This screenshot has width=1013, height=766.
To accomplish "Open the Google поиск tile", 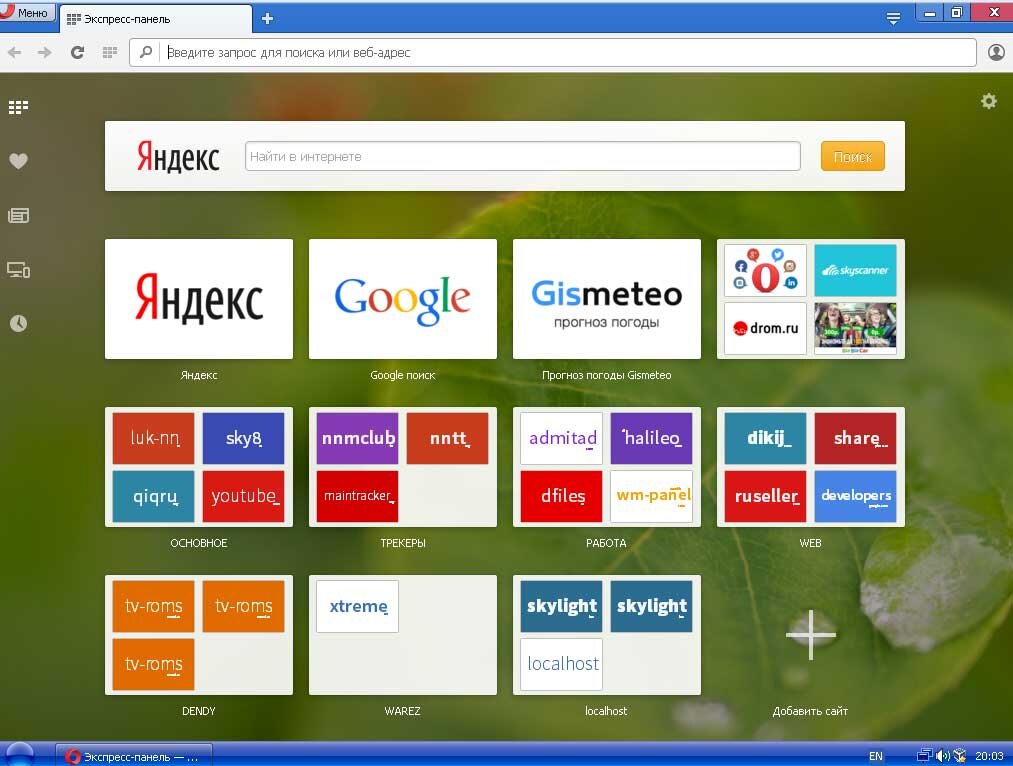I will [x=403, y=299].
